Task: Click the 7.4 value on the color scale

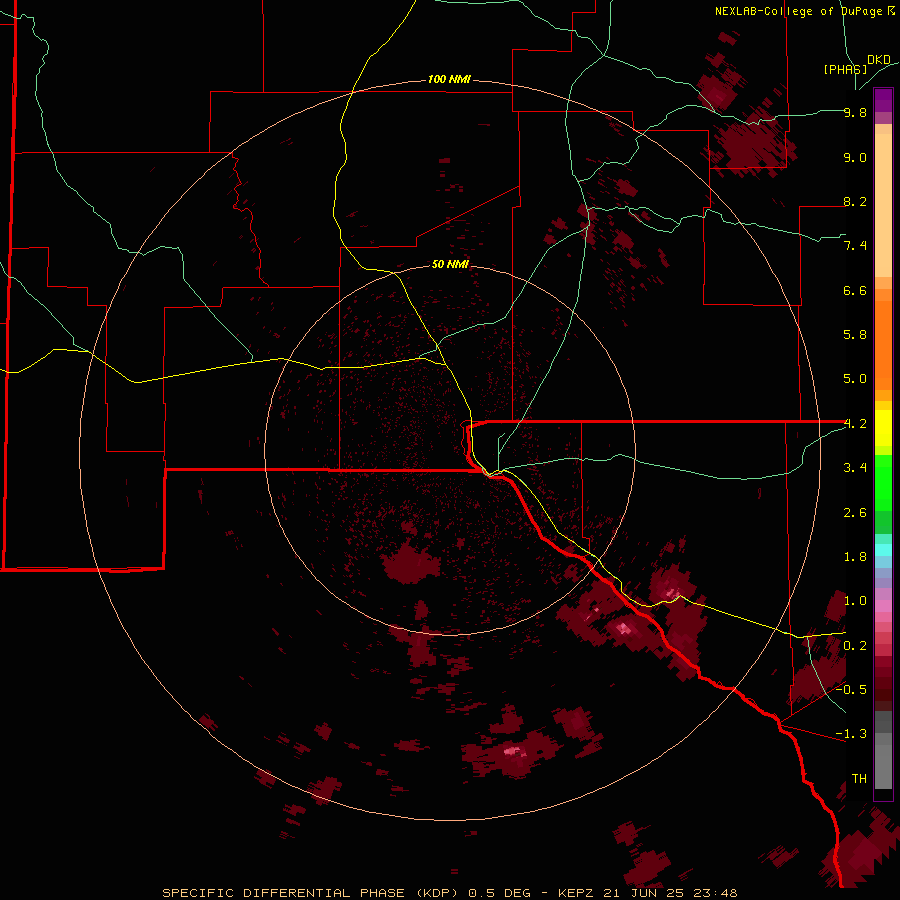Action: point(855,246)
